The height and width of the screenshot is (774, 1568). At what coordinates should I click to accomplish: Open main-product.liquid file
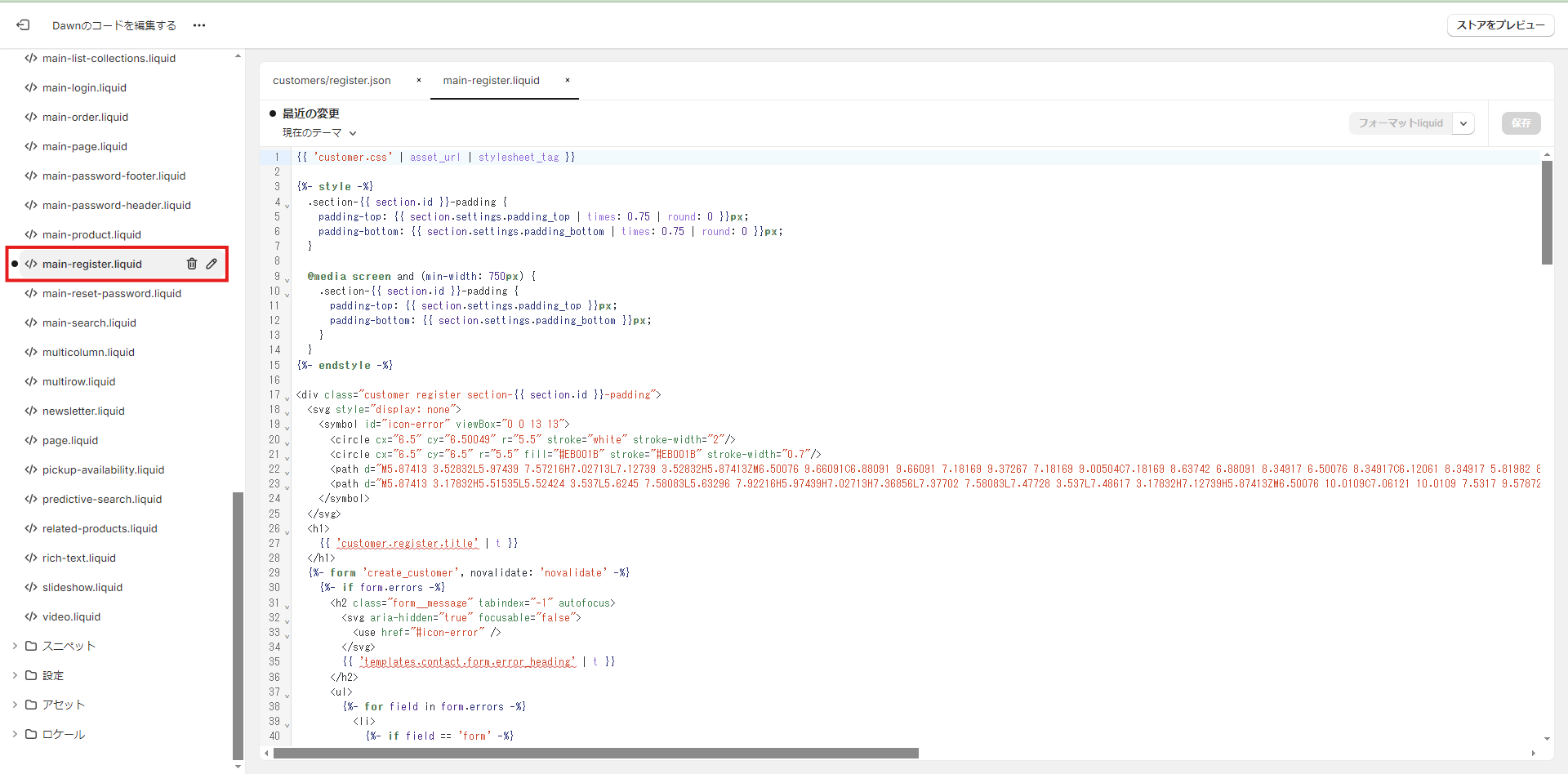click(91, 234)
